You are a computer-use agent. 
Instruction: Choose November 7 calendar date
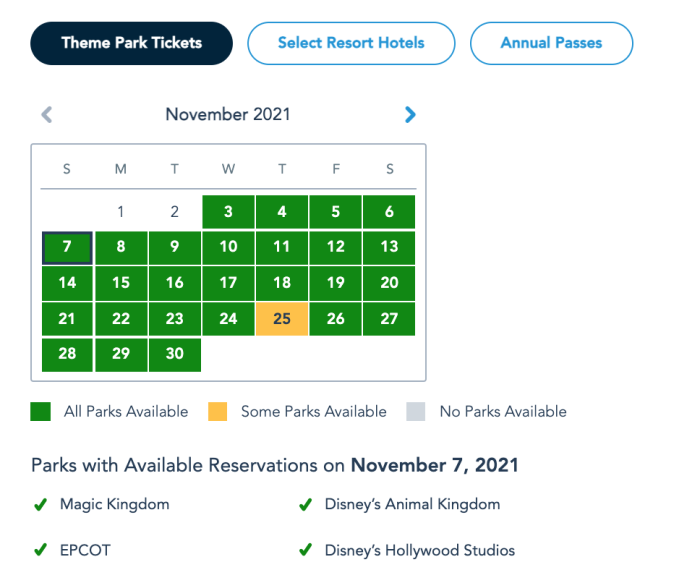(67, 247)
